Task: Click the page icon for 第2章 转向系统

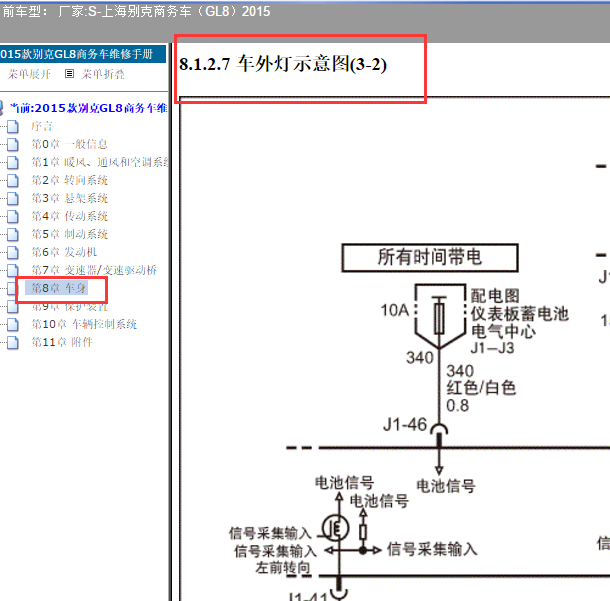Action: pyautogui.click(x=13, y=180)
